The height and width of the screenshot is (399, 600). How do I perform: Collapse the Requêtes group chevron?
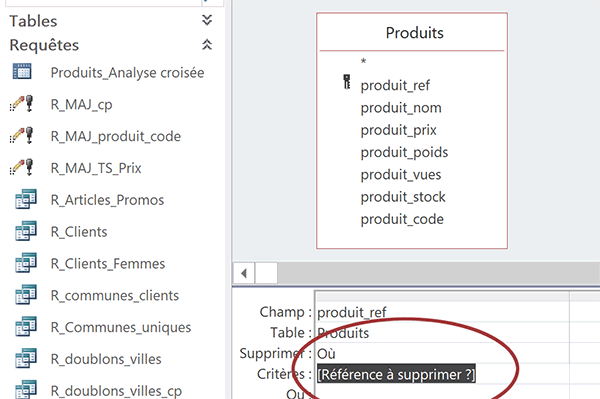(x=207, y=44)
